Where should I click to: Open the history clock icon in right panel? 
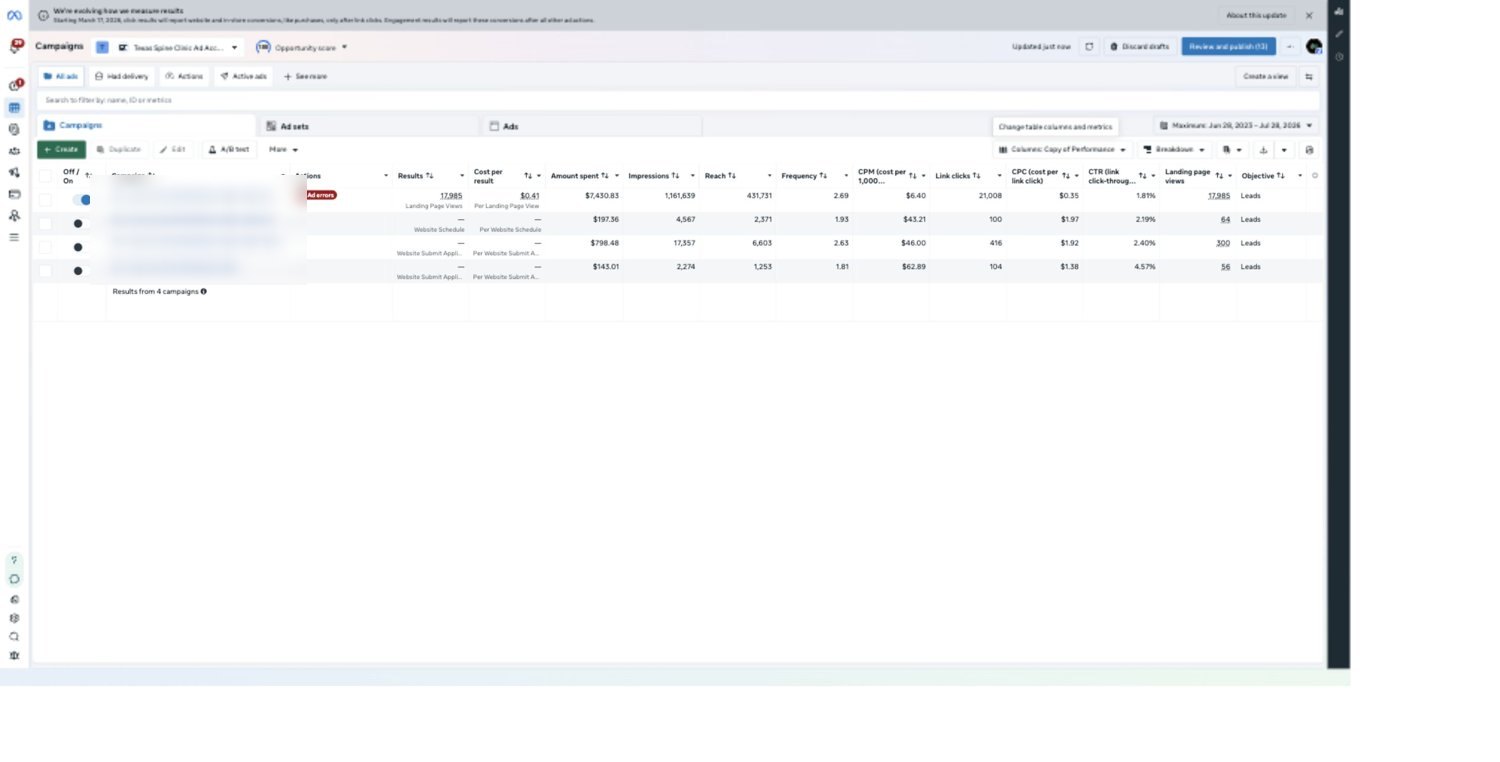(1339, 56)
